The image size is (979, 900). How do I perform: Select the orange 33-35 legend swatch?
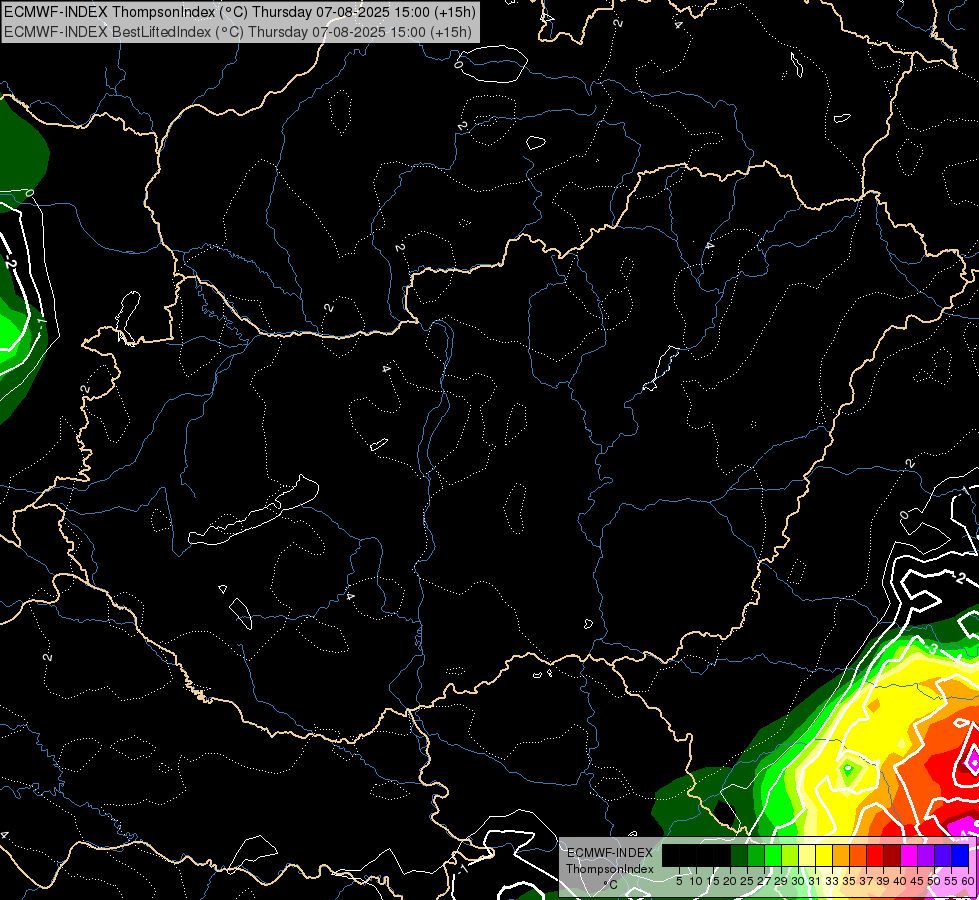841,855
